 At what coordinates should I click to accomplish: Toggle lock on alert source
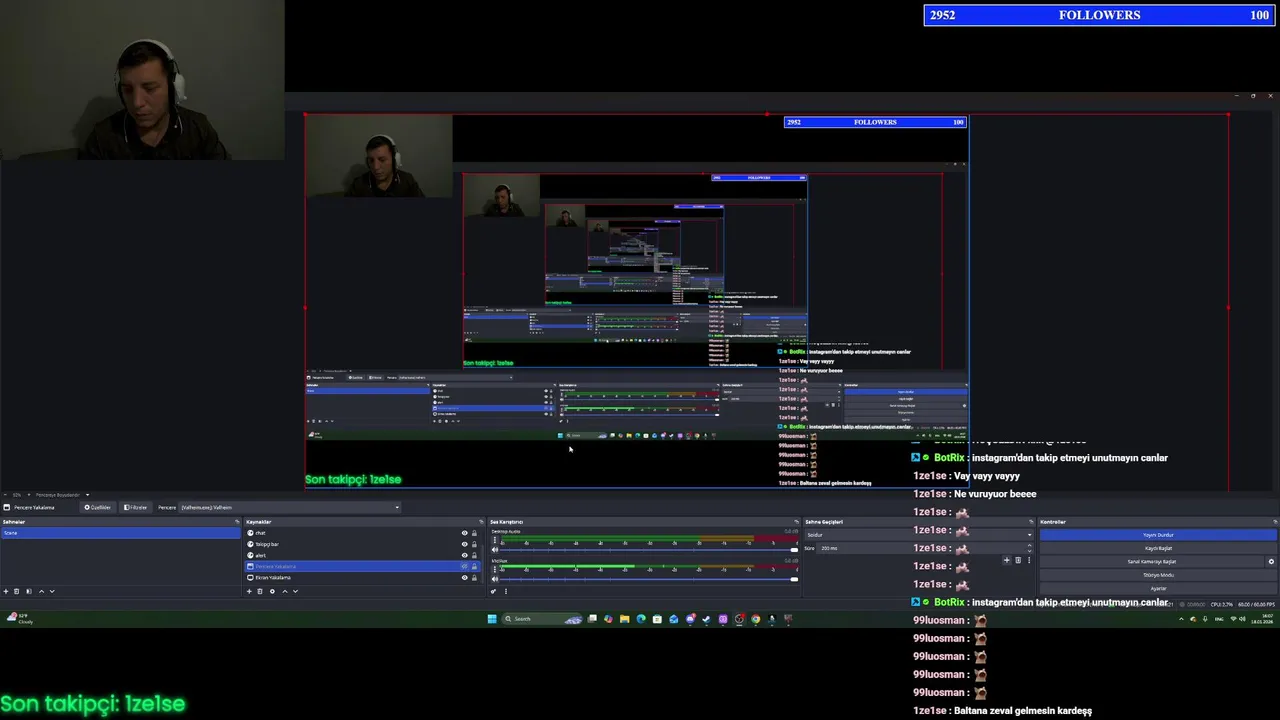click(474, 555)
